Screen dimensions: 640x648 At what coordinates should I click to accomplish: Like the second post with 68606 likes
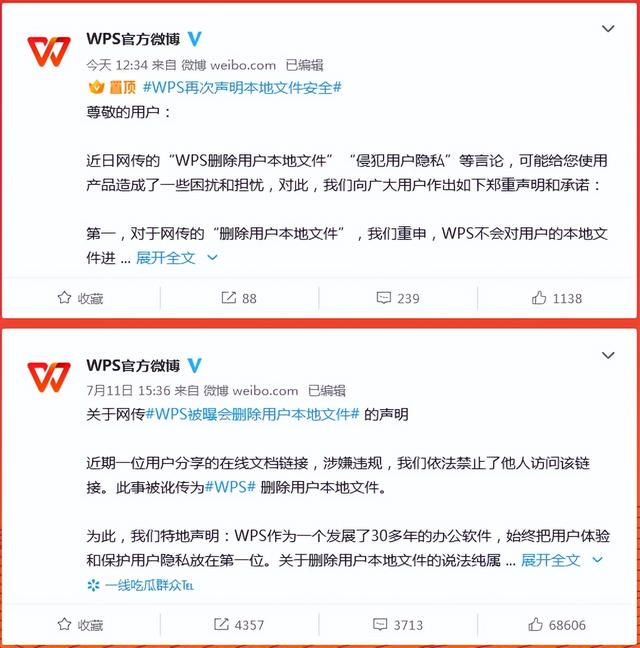[535, 624]
